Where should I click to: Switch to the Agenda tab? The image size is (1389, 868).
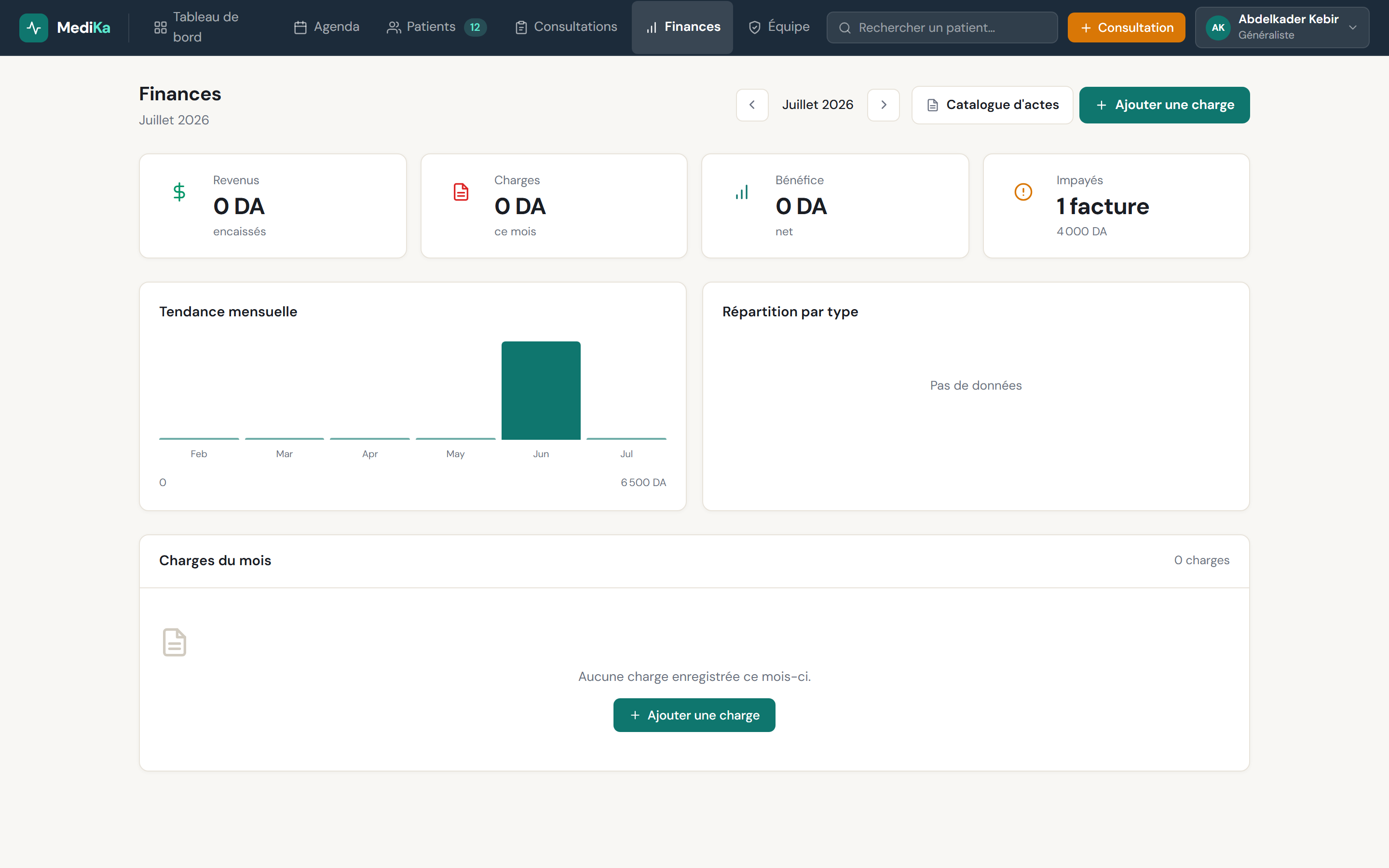[327, 27]
